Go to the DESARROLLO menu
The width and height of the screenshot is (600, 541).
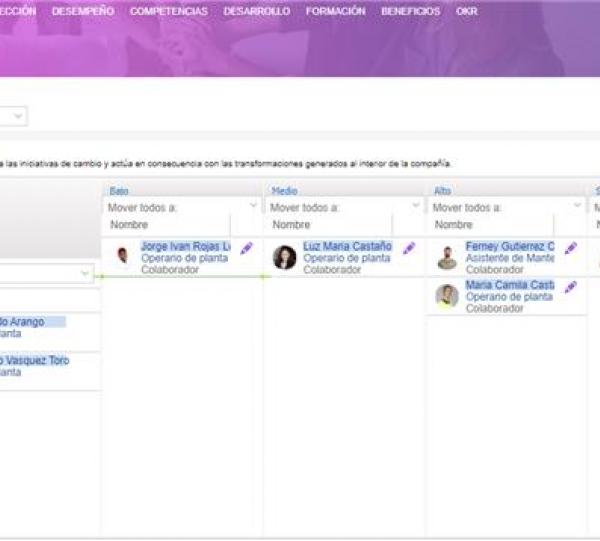[257, 11]
